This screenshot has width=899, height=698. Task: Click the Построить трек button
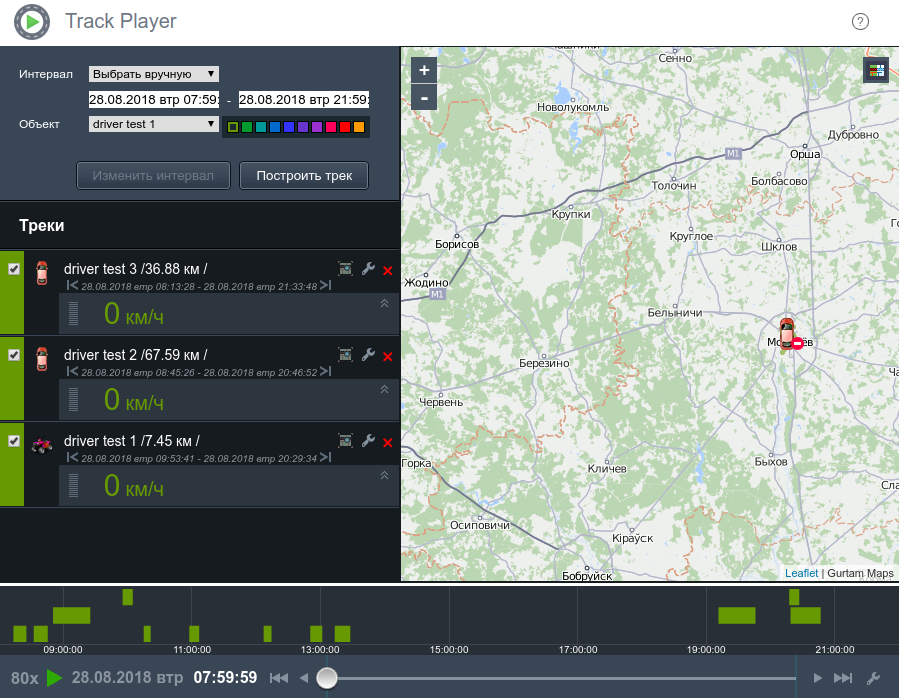pos(304,176)
